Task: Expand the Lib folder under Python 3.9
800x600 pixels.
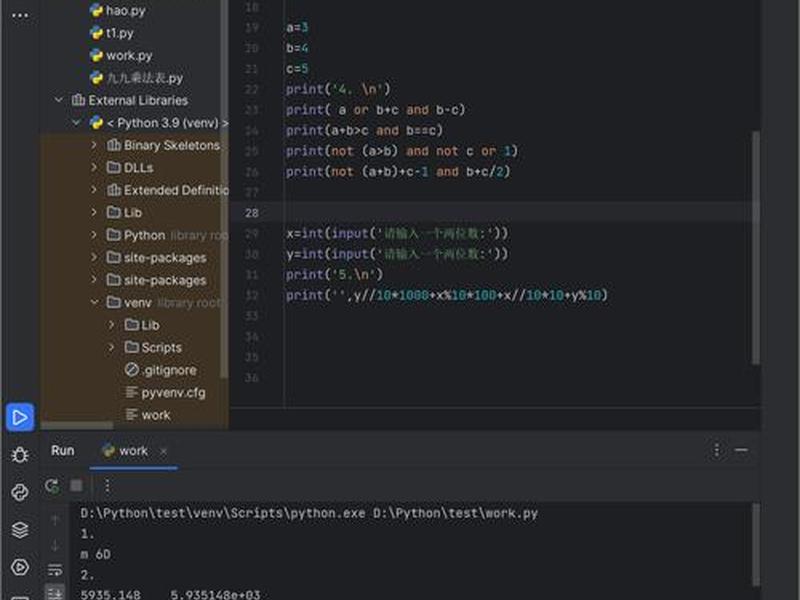Action: [94, 212]
